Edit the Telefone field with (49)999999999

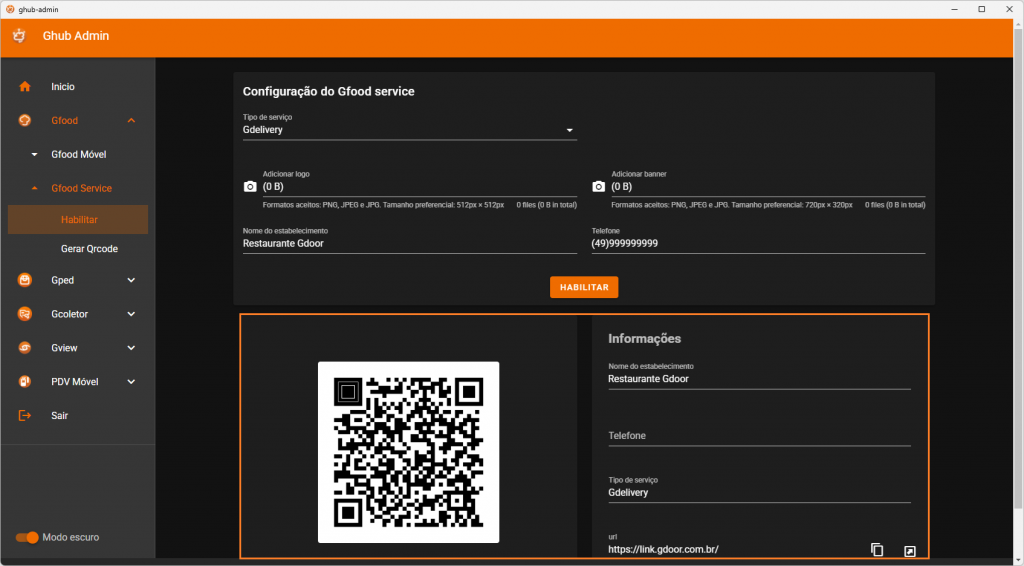pos(758,244)
